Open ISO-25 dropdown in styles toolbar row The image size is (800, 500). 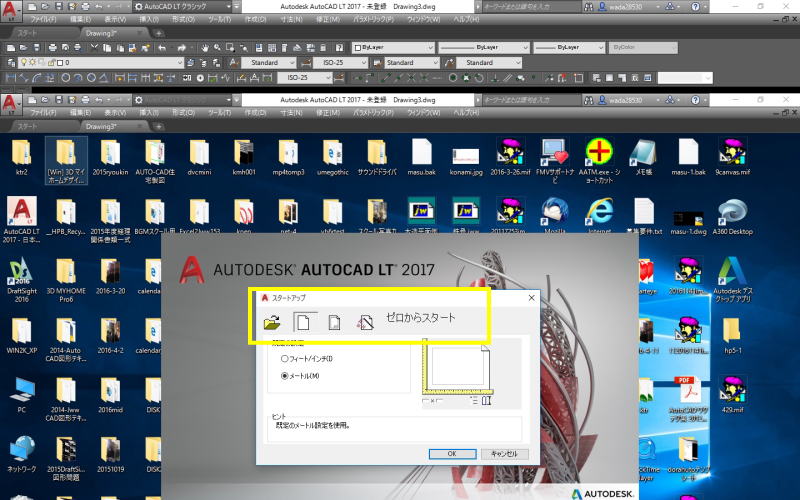pyautogui.click(x=340, y=63)
